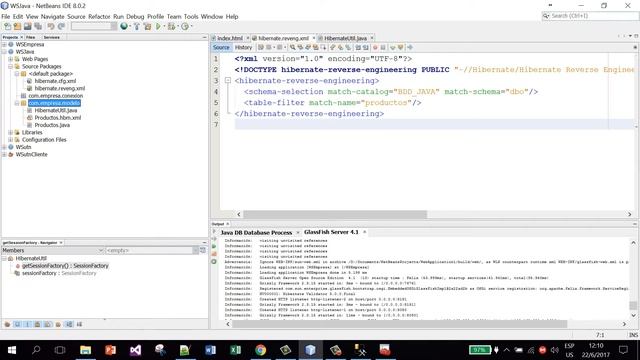This screenshot has height=360, width=640.
Task: Collapse the WSJava project node
Action: (x=4, y=52)
